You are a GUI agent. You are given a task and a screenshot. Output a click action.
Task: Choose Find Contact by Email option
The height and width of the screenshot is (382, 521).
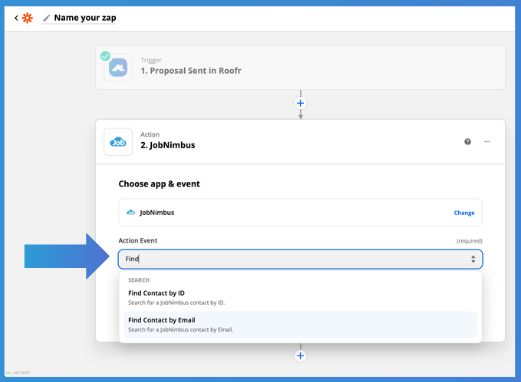coord(300,325)
